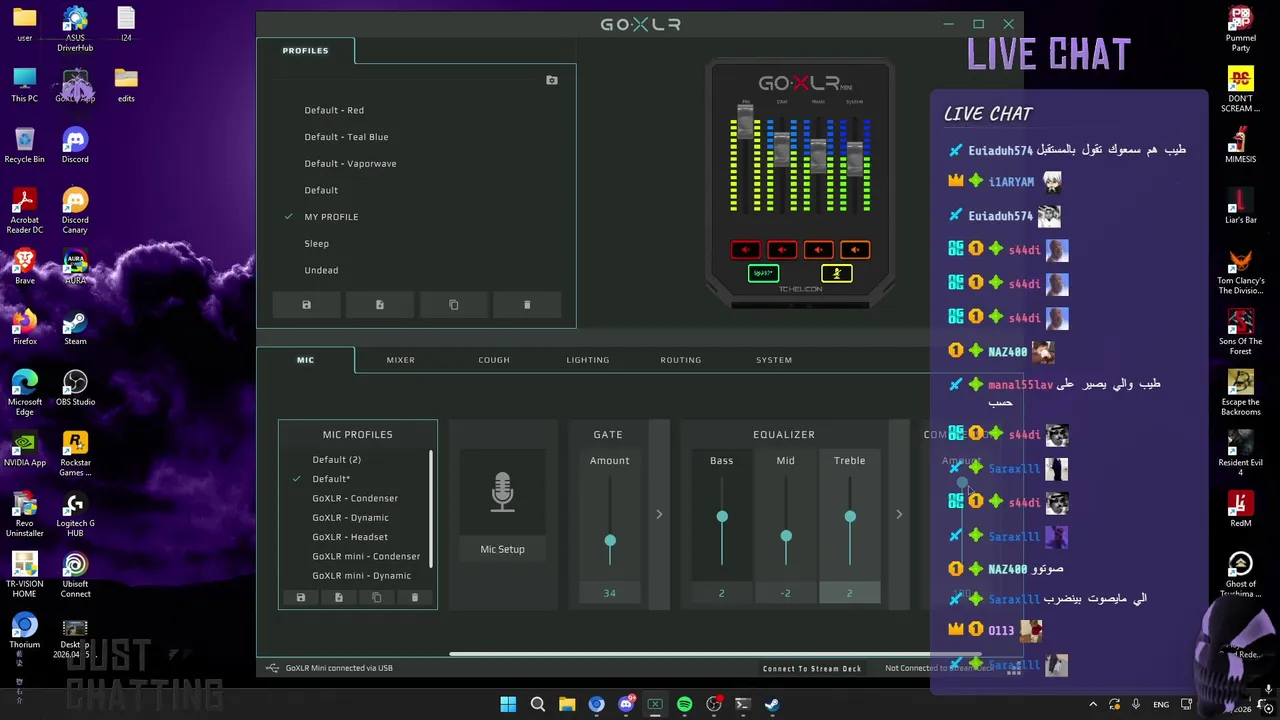Toggle the Chat channel mute button on the device image
The width and height of the screenshot is (1280, 720).
[782, 250]
